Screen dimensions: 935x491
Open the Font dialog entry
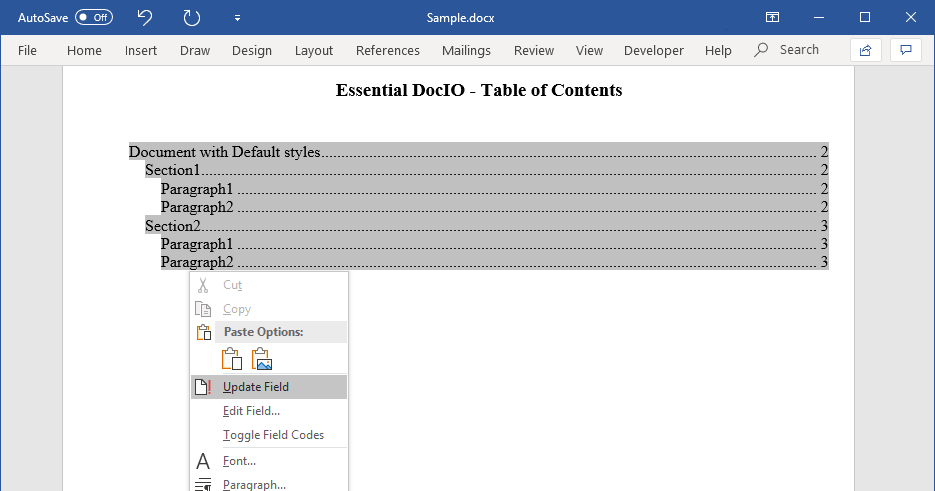tap(239, 461)
